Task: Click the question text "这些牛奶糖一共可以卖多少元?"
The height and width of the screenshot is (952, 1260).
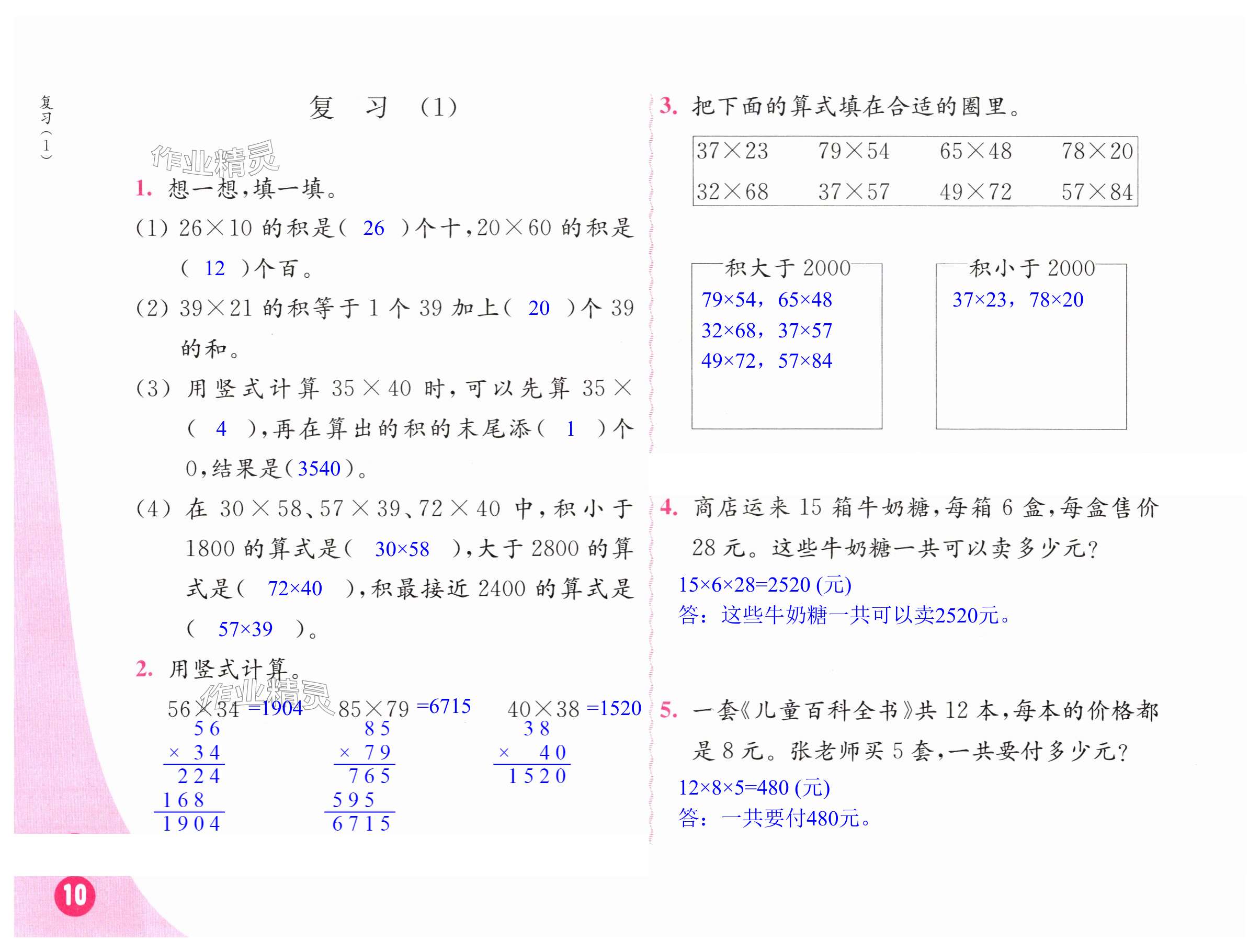Action: tap(935, 548)
